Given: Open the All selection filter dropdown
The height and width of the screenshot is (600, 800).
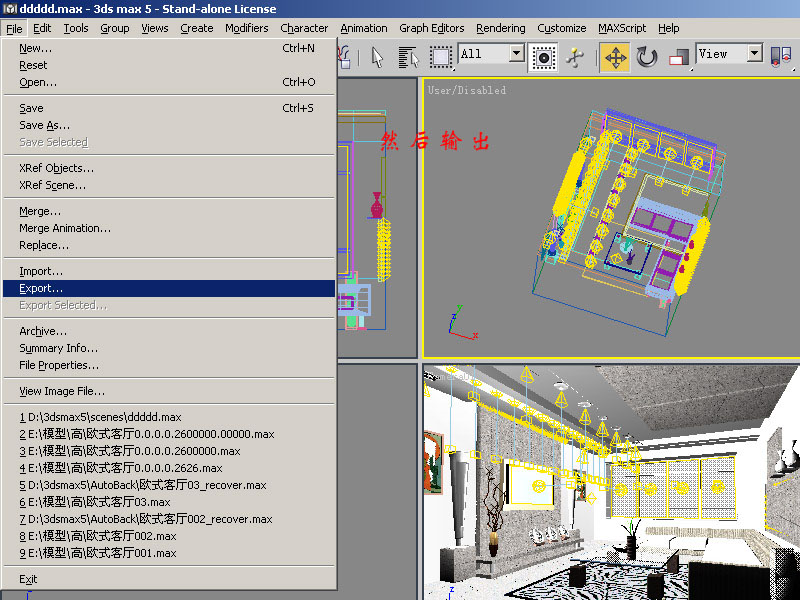Looking at the screenshot, I should pos(516,53).
